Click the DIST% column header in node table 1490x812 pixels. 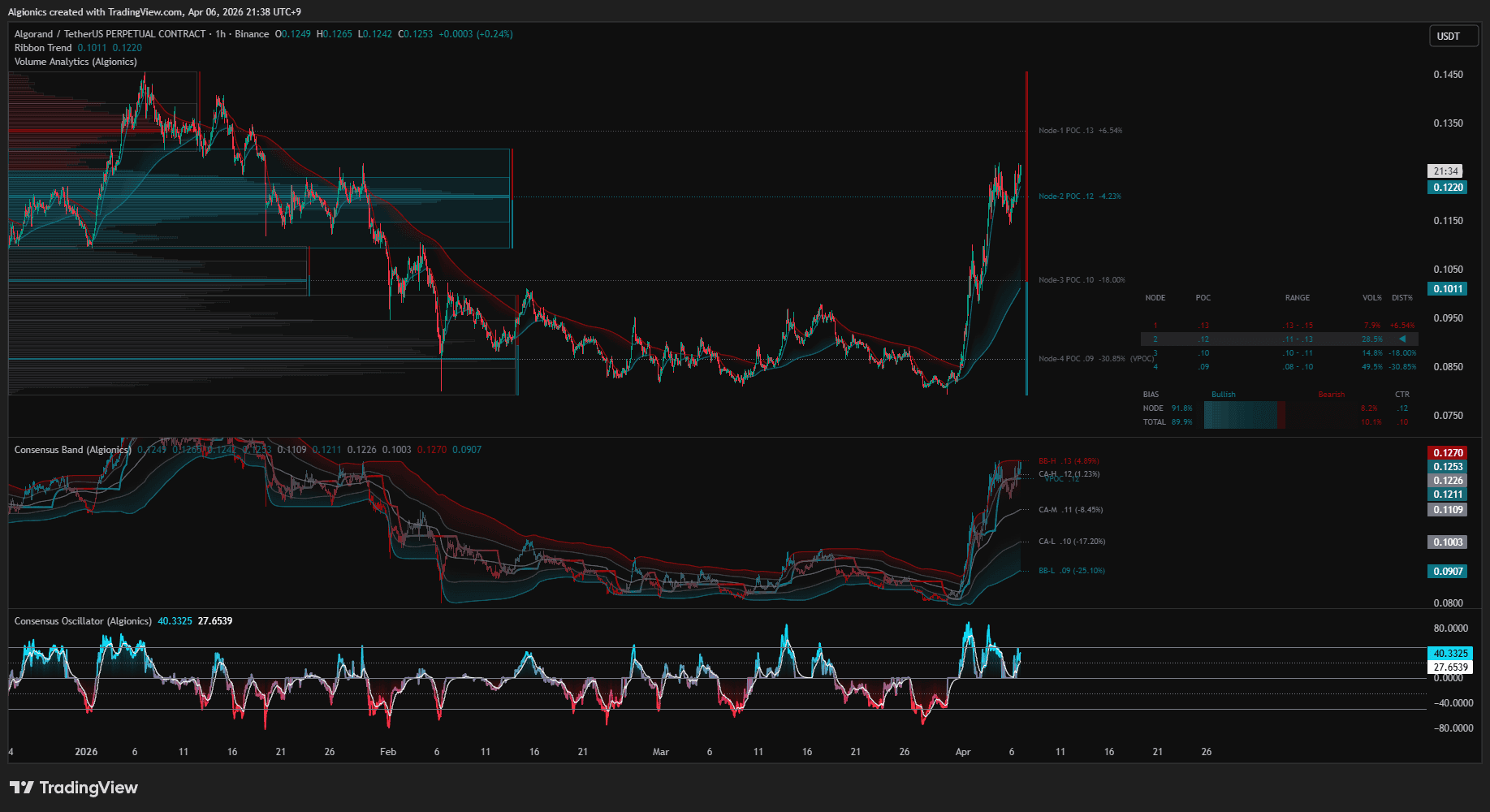pyautogui.click(x=1402, y=298)
